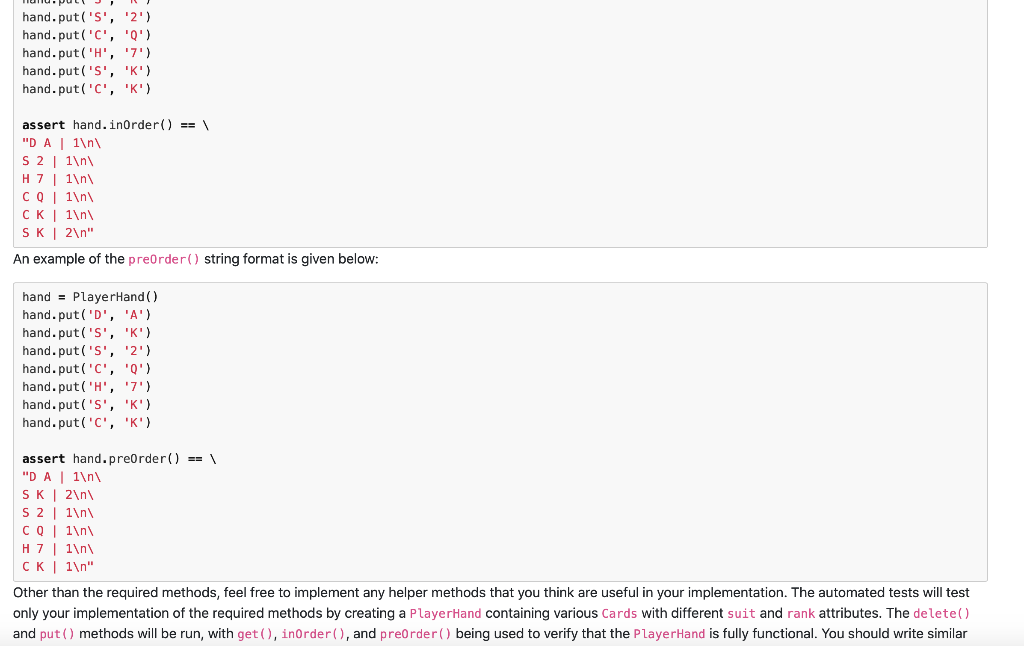The width and height of the screenshot is (1024, 646).
Task: Click the pink preOrder() code in the example sentence
Action: tap(164, 259)
